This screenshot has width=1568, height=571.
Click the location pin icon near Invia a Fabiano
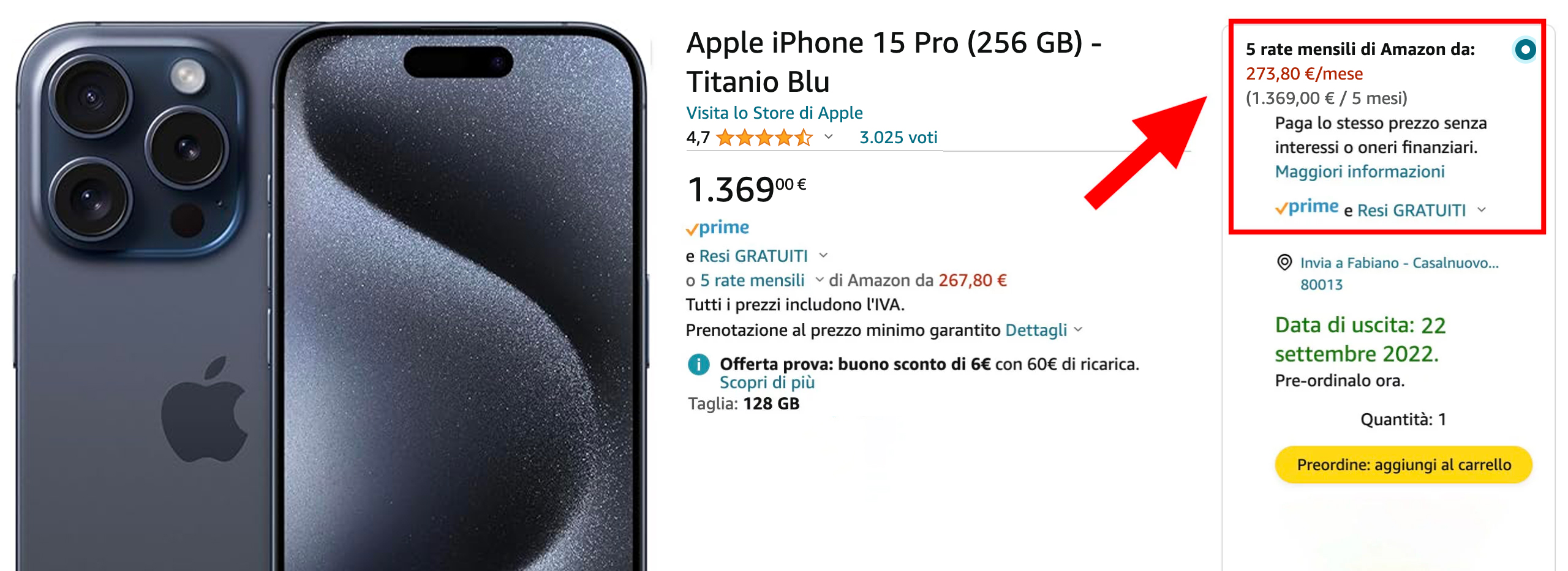tap(1284, 263)
